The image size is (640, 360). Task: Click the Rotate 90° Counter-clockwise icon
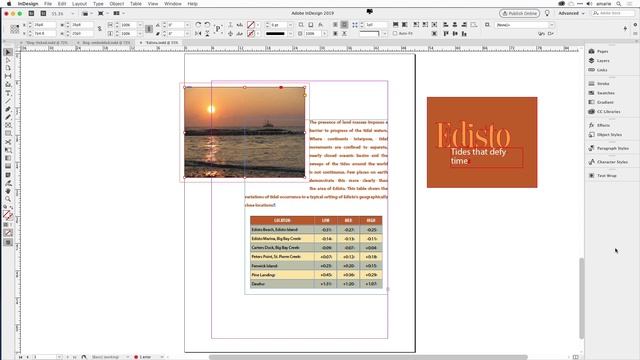point(207,25)
